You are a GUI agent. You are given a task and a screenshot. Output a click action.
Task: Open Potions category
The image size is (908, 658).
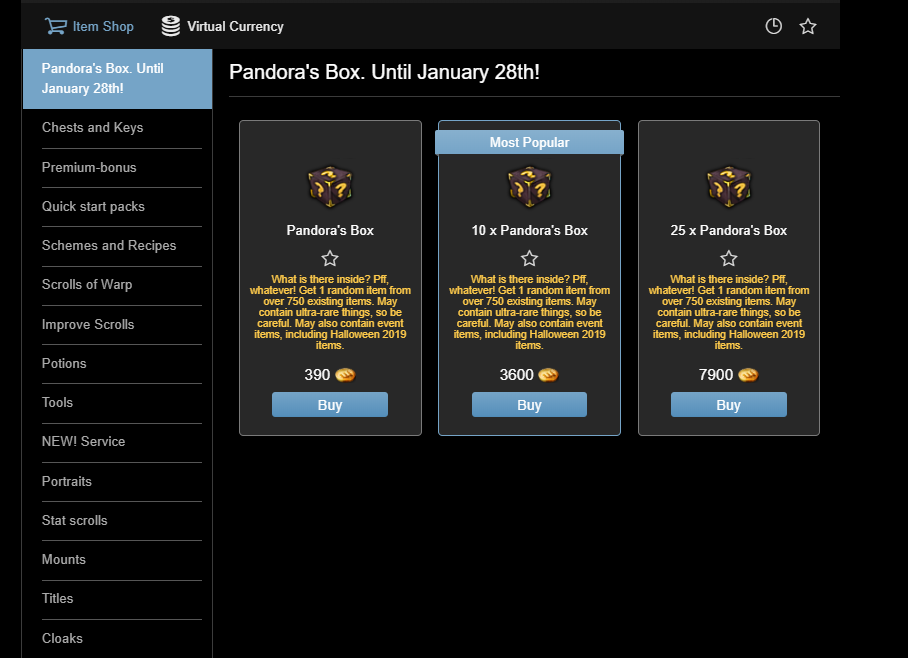122,364
